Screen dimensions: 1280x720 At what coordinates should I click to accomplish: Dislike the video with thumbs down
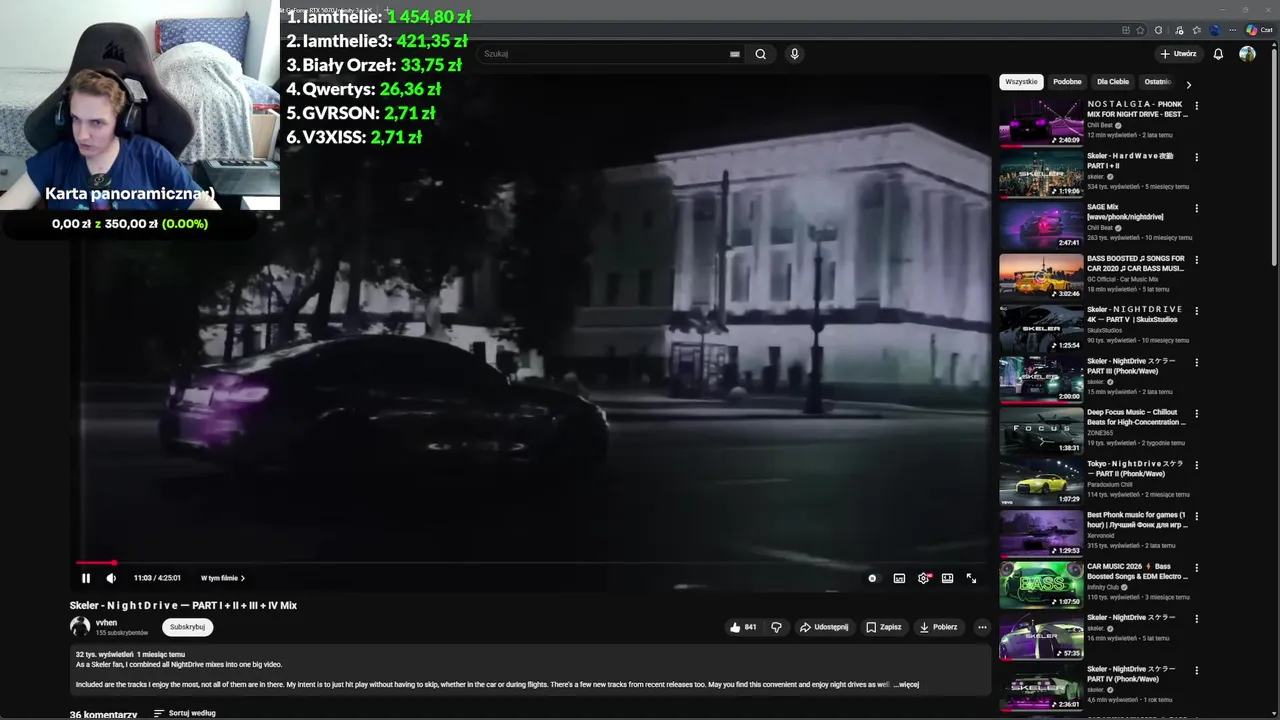[x=776, y=627]
